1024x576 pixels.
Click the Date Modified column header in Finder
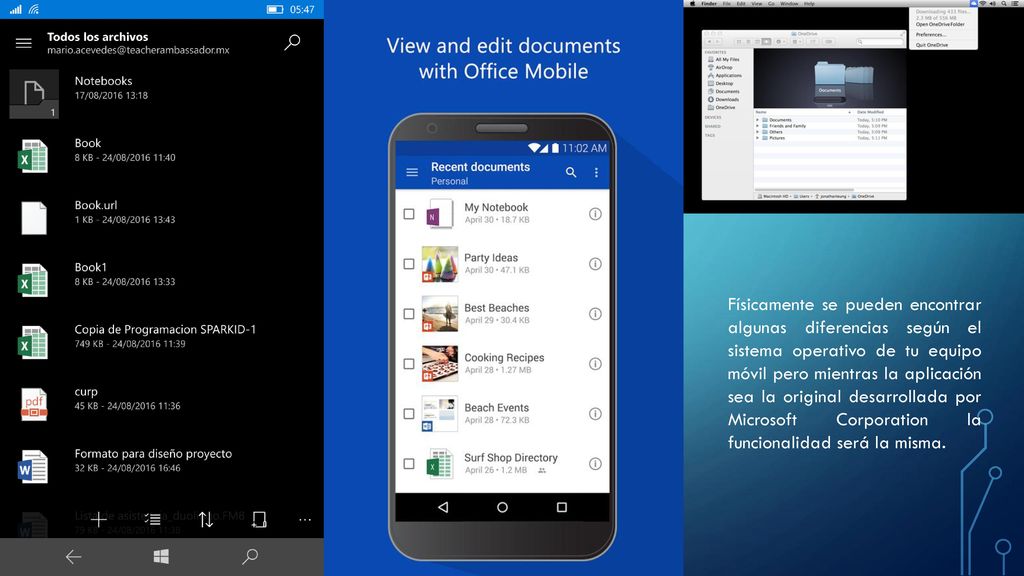point(871,112)
